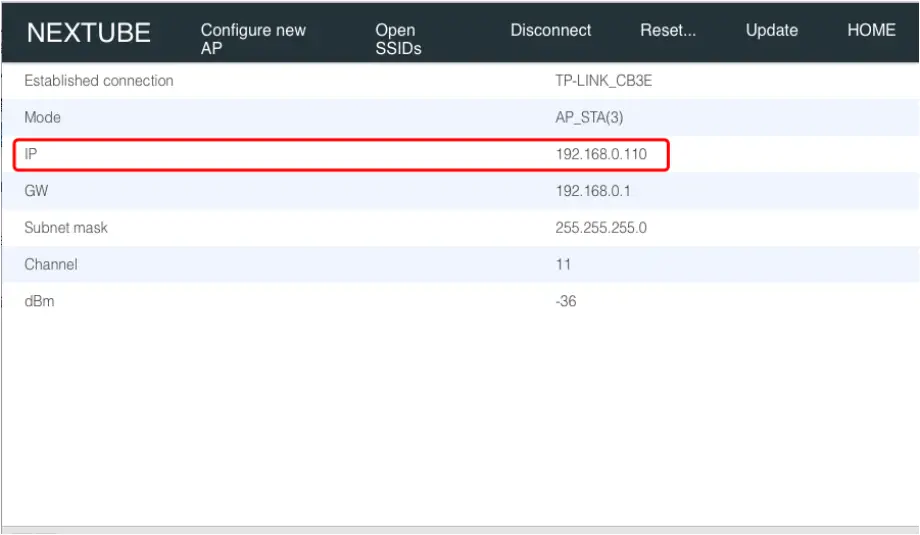The height and width of the screenshot is (535, 920).
Task: Select the AP_STA(3) mode value
Action: [589, 118]
